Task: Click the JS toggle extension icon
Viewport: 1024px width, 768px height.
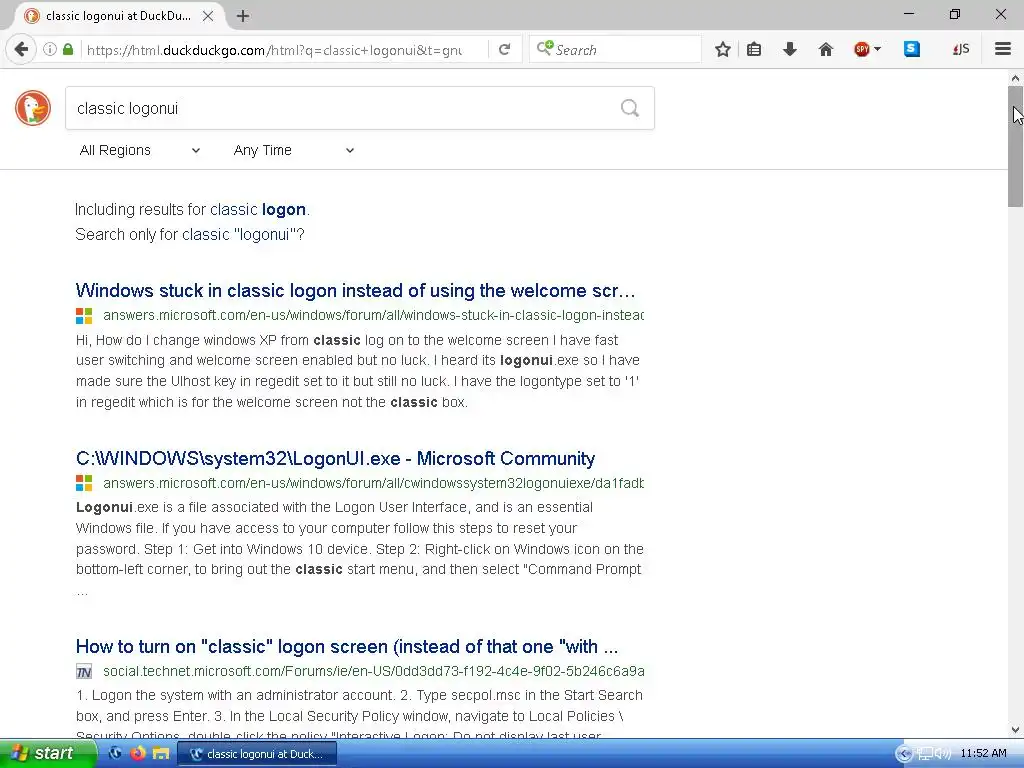Action: coord(961,49)
